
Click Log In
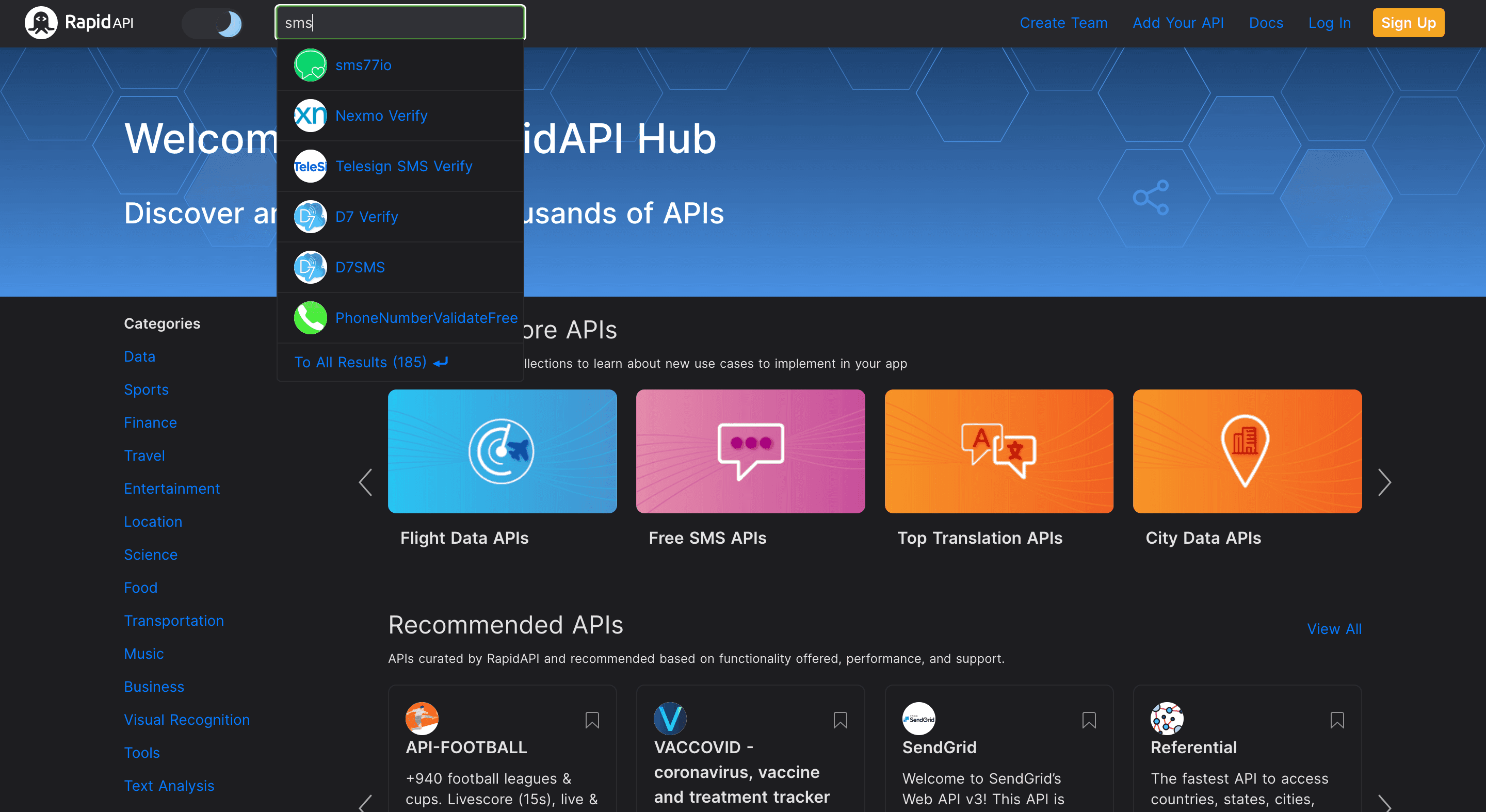pos(1329,23)
